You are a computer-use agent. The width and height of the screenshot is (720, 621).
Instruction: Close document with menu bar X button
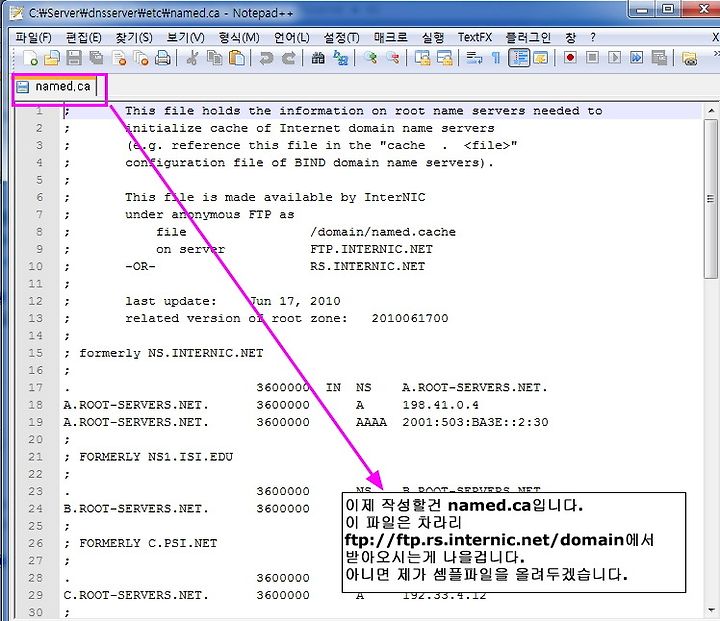click(715, 38)
